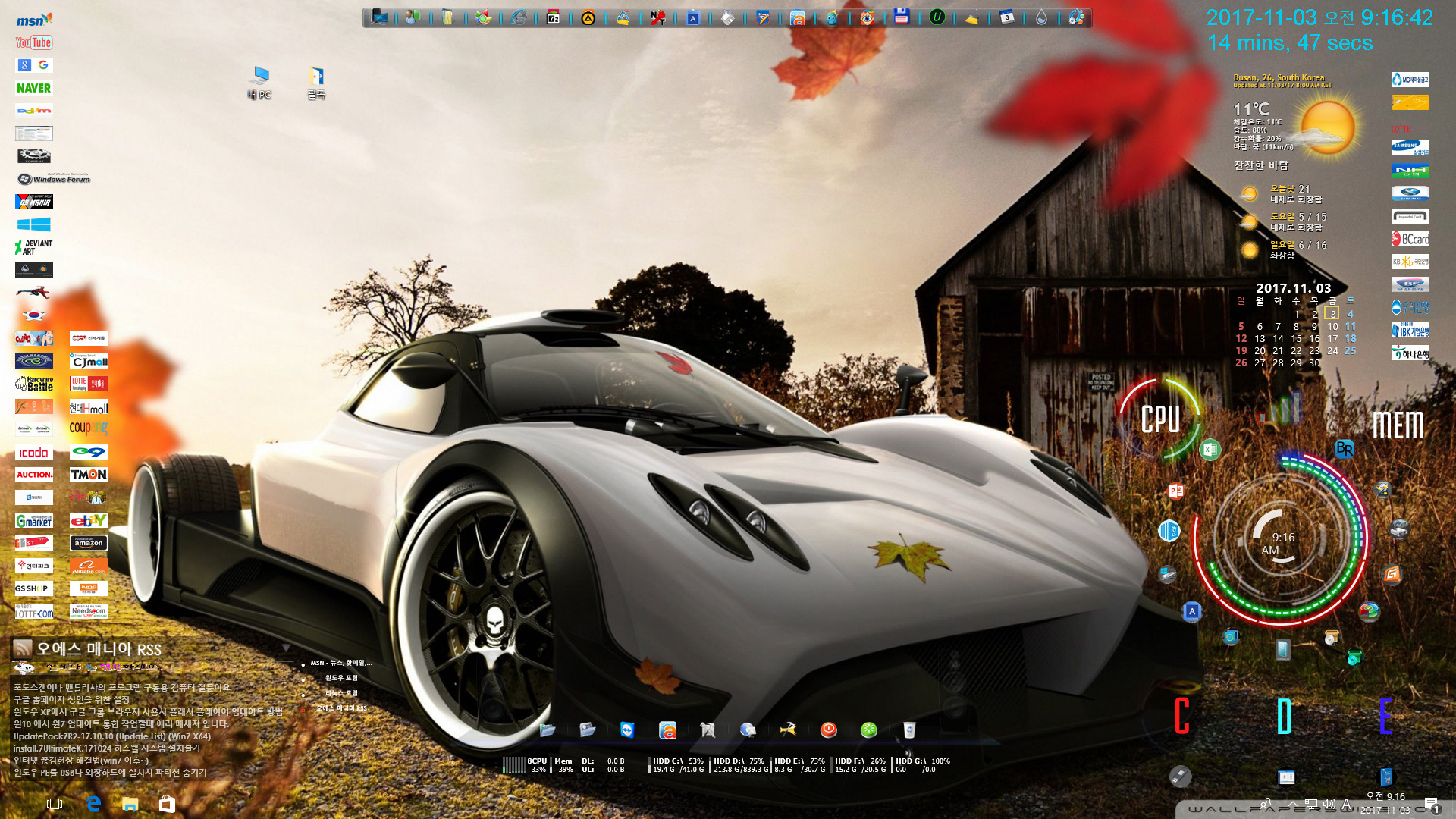The height and width of the screenshot is (819, 1456).
Task: Open Microsoft Store from the taskbar
Action: [167, 804]
